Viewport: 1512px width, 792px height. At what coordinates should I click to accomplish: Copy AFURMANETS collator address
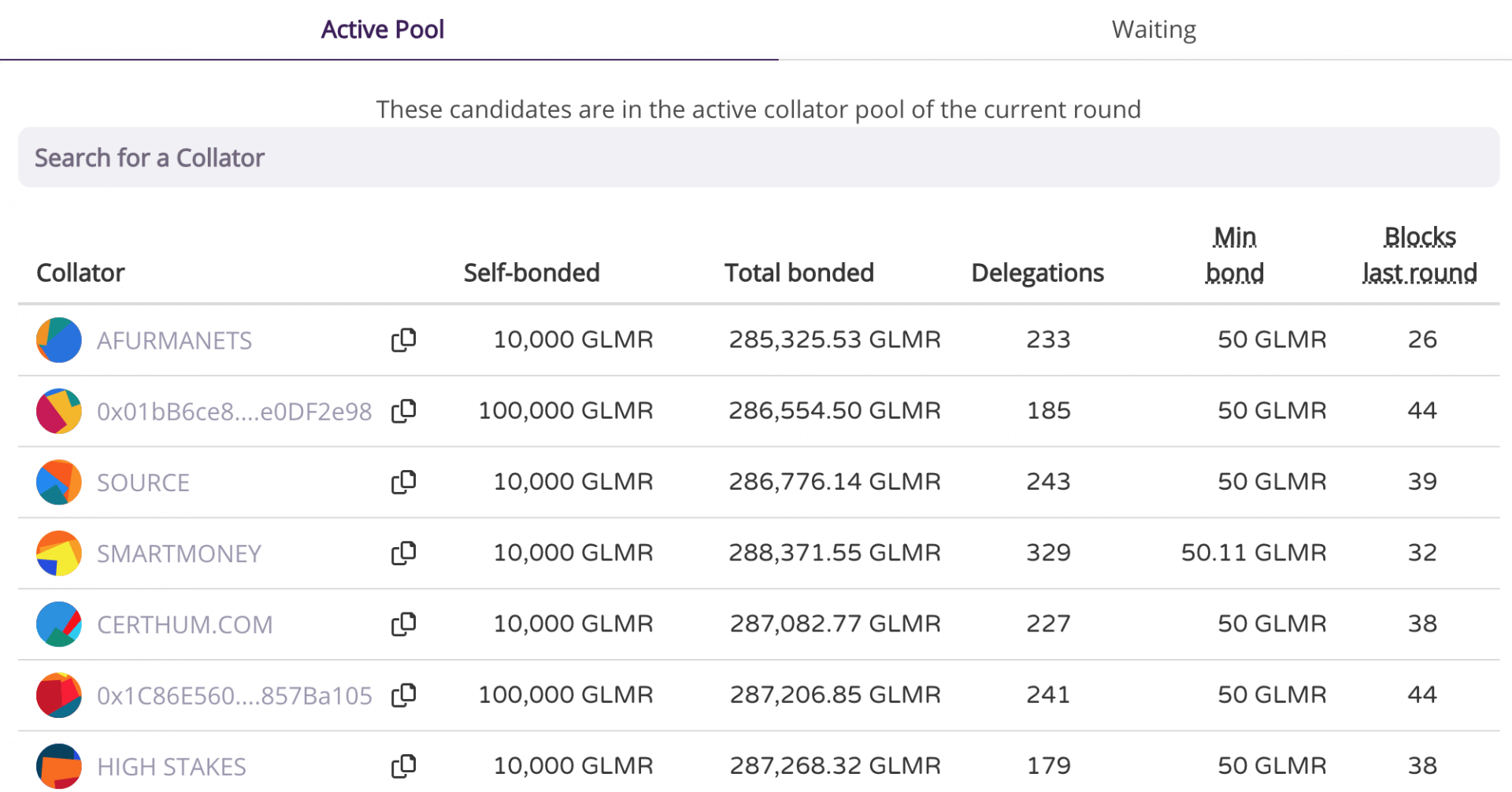tap(403, 339)
